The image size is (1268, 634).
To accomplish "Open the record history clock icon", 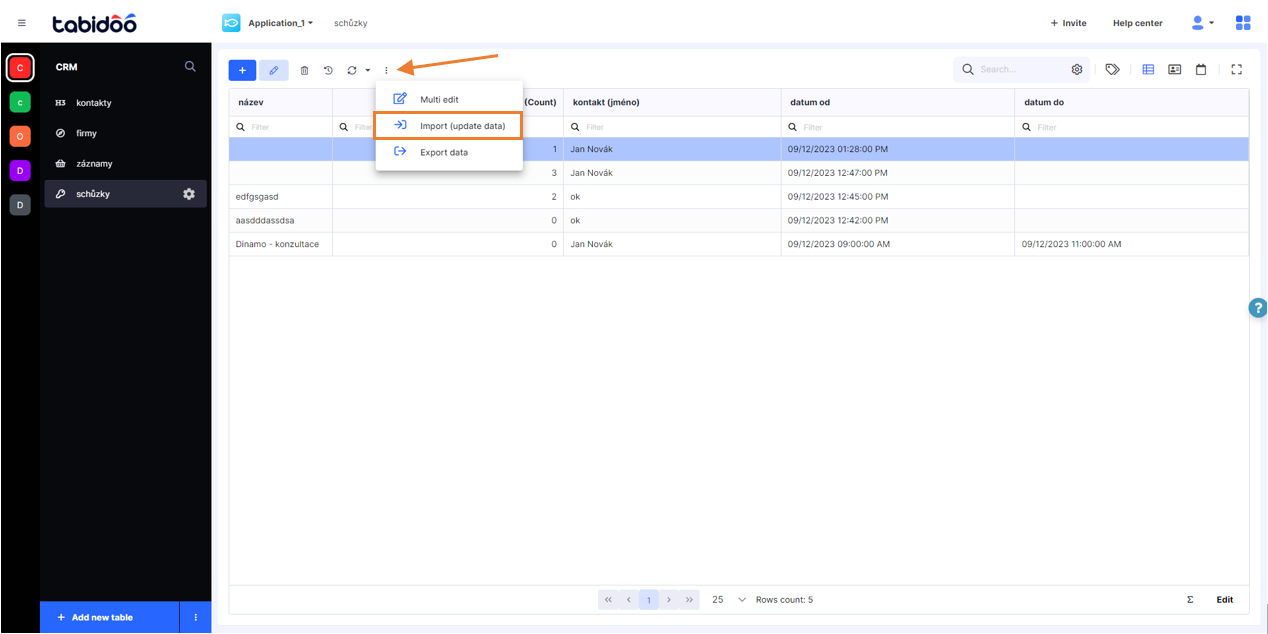I will 328,70.
